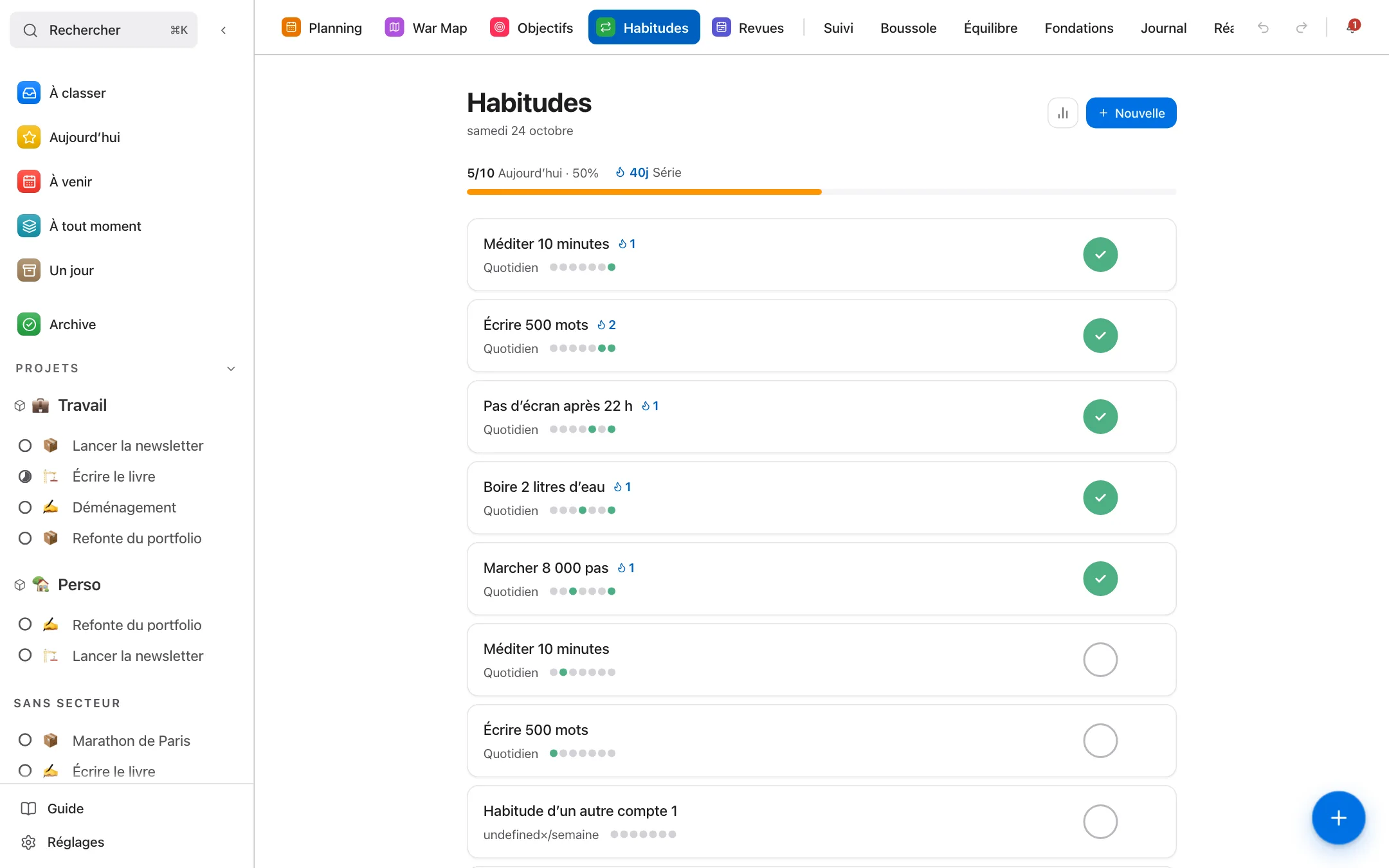Switch to the Revues tab

pos(748,28)
